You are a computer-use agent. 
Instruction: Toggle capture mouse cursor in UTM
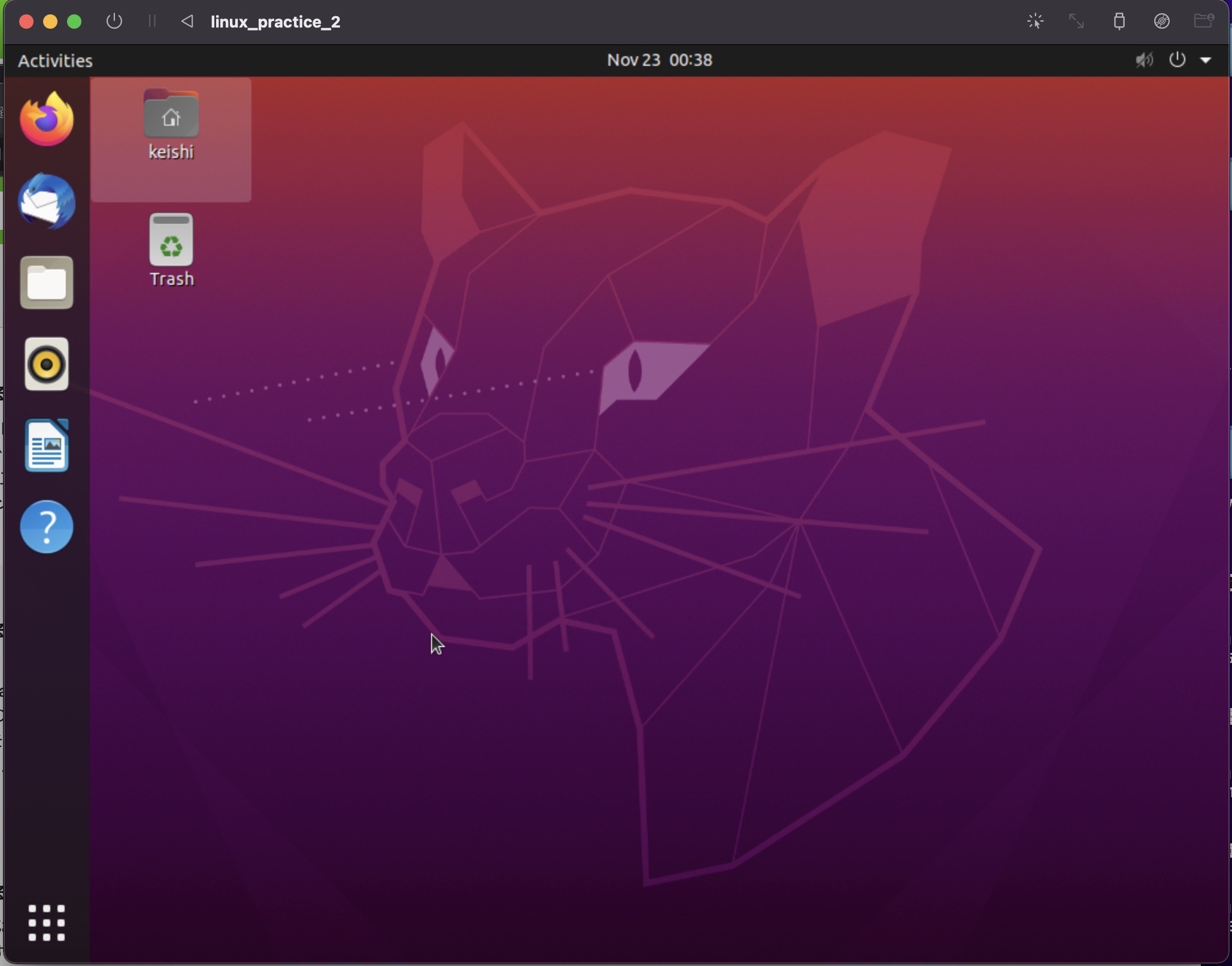[x=1035, y=22]
